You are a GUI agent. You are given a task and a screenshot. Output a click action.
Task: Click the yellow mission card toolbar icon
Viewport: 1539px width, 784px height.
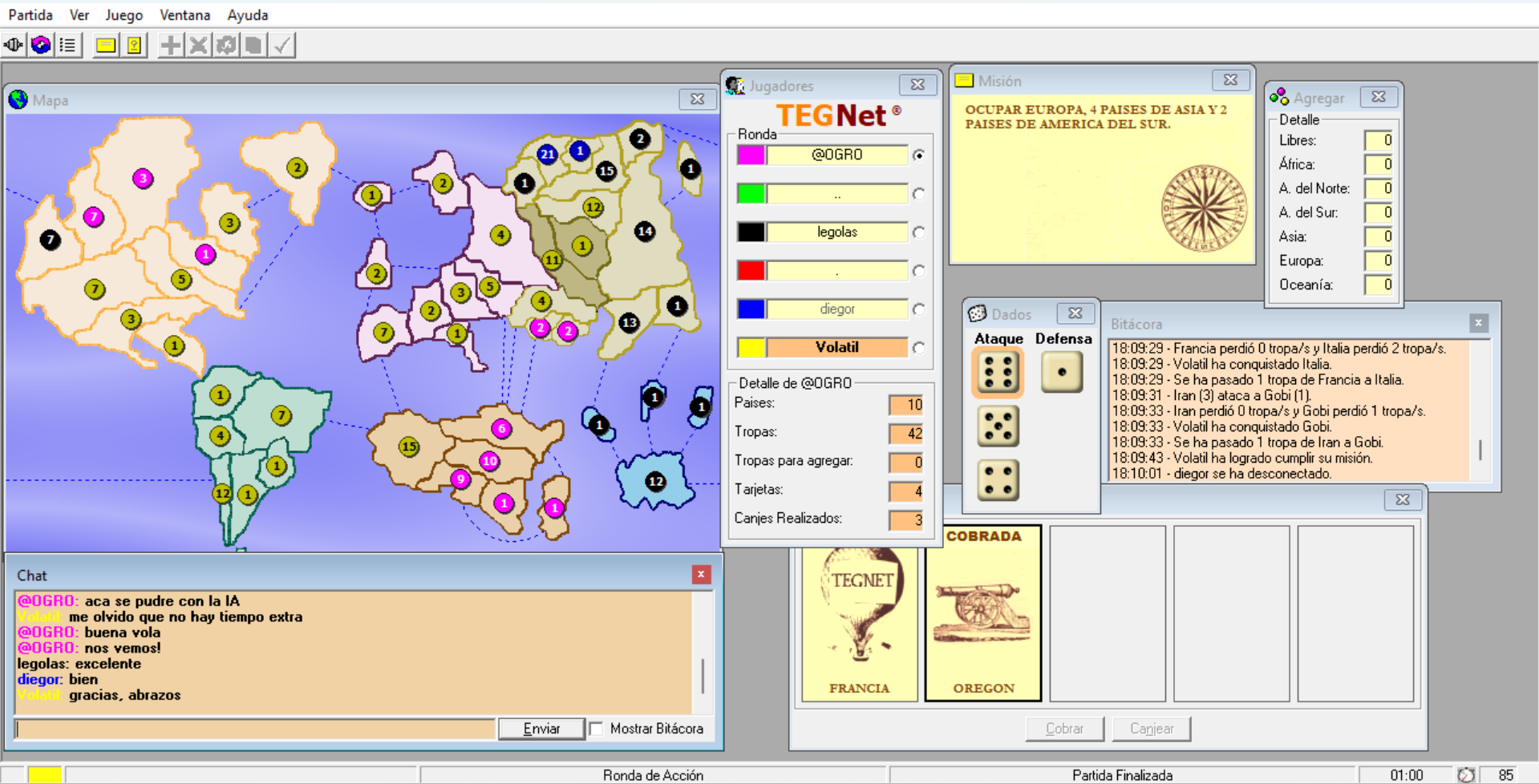(105, 45)
